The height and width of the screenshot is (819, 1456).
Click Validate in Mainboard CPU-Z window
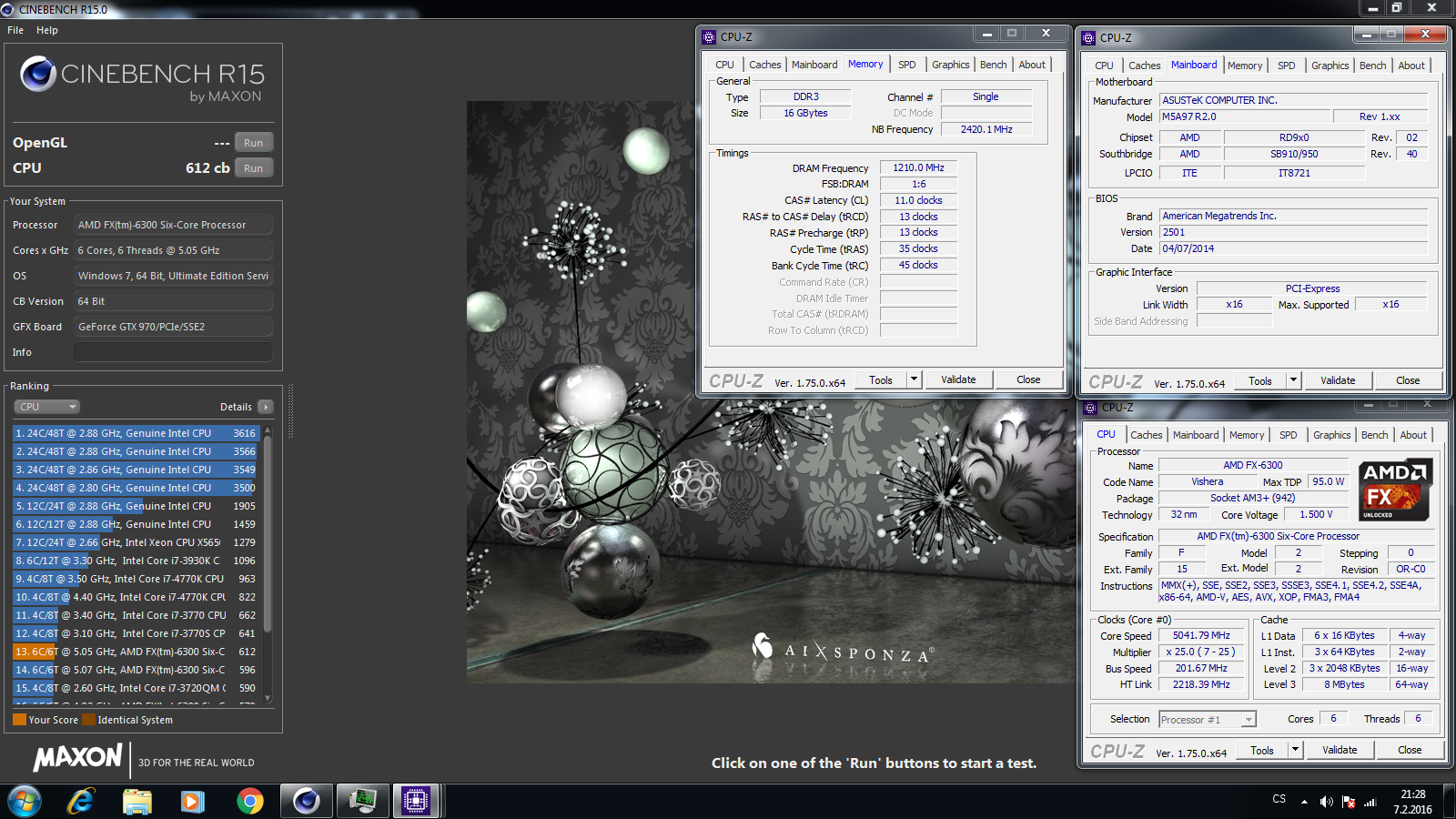coord(1338,381)
